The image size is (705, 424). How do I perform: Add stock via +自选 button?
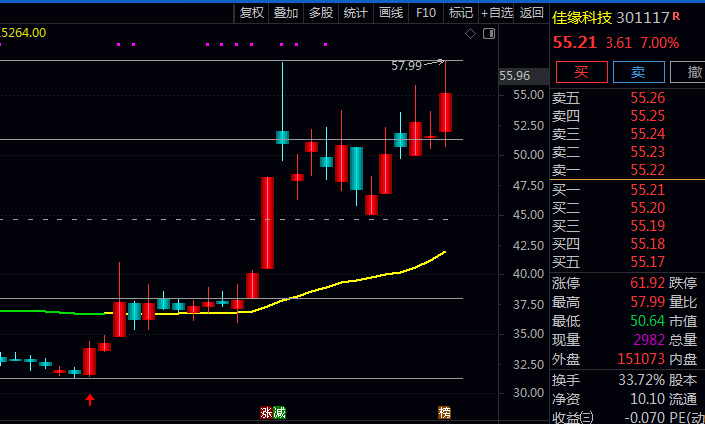point(496,13)
